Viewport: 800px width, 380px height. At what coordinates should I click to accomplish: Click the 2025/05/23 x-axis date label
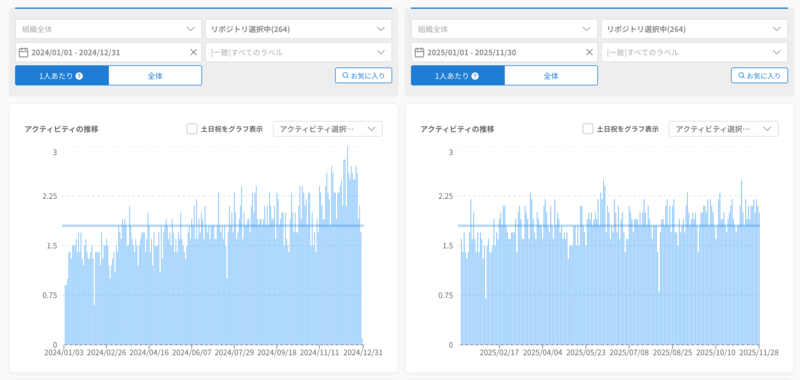tap(586, 352)
